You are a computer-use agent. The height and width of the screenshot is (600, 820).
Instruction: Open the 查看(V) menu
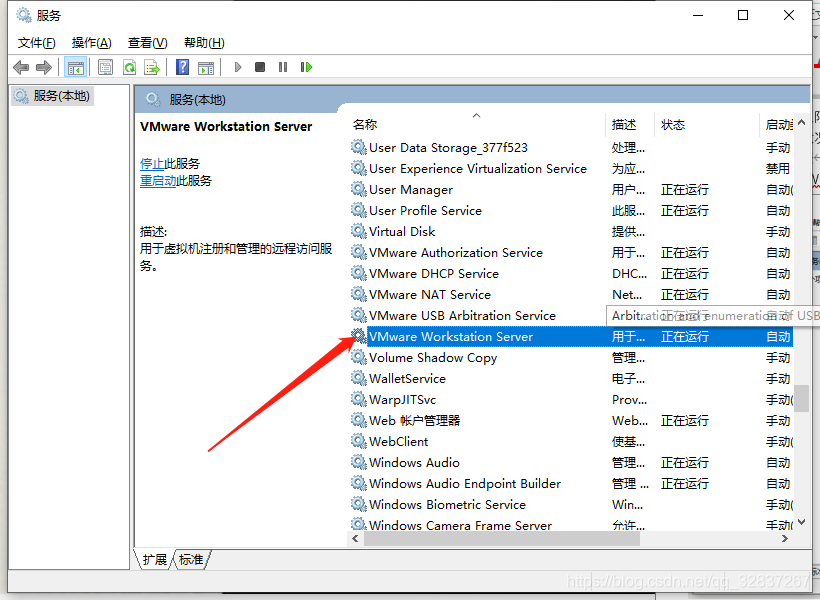[x=147, y=43]
